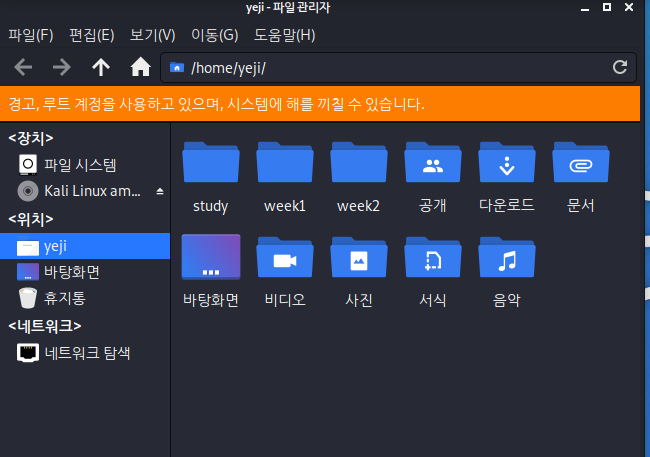The height and width of the screenshot is (457, 650).
Task: Go back with the left arrow button
Action: 23,67
